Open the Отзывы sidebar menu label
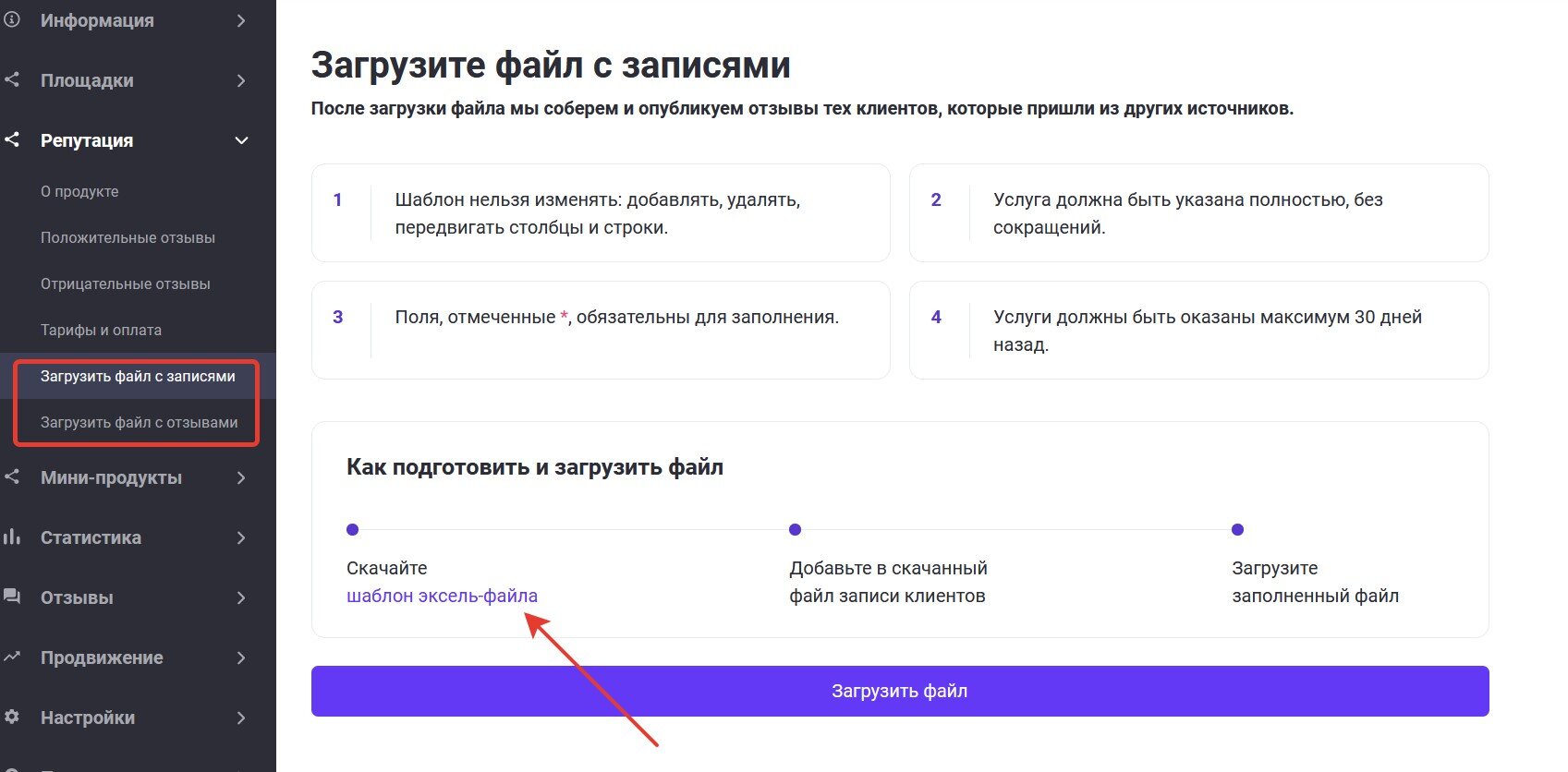Screen dimensions: 1568x772 tap(77, 597)
